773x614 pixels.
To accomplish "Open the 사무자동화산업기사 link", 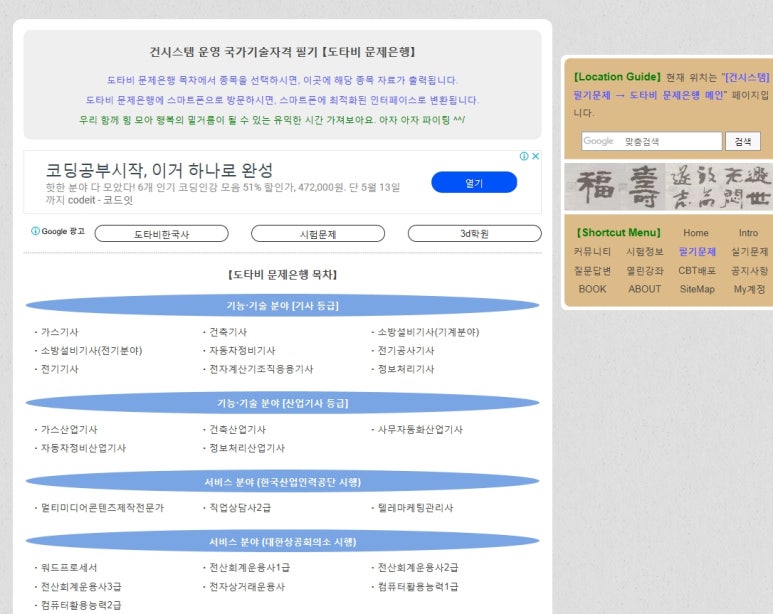I will coord(420,430).
